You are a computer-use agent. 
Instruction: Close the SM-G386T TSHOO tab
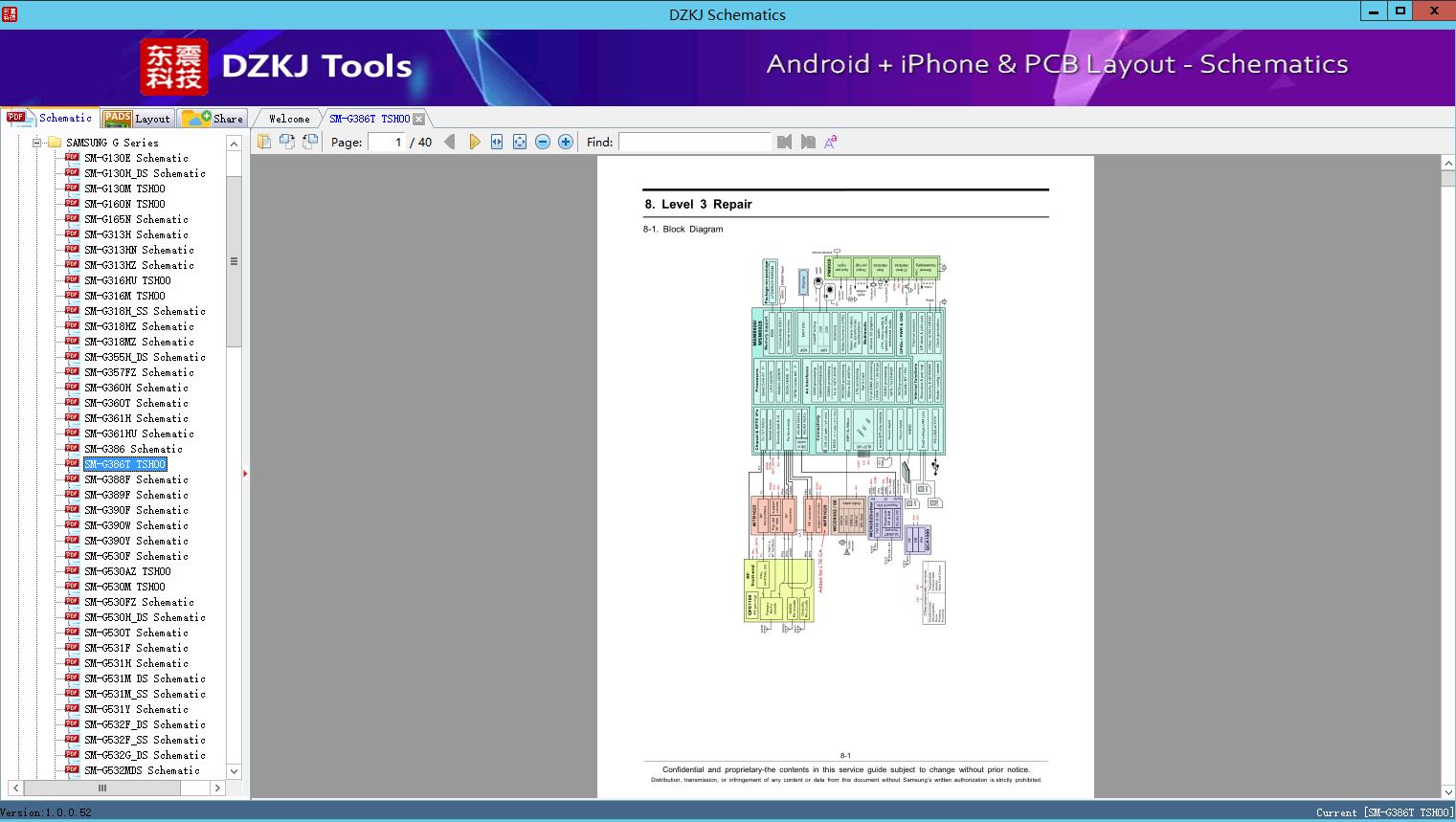(419, 119)
